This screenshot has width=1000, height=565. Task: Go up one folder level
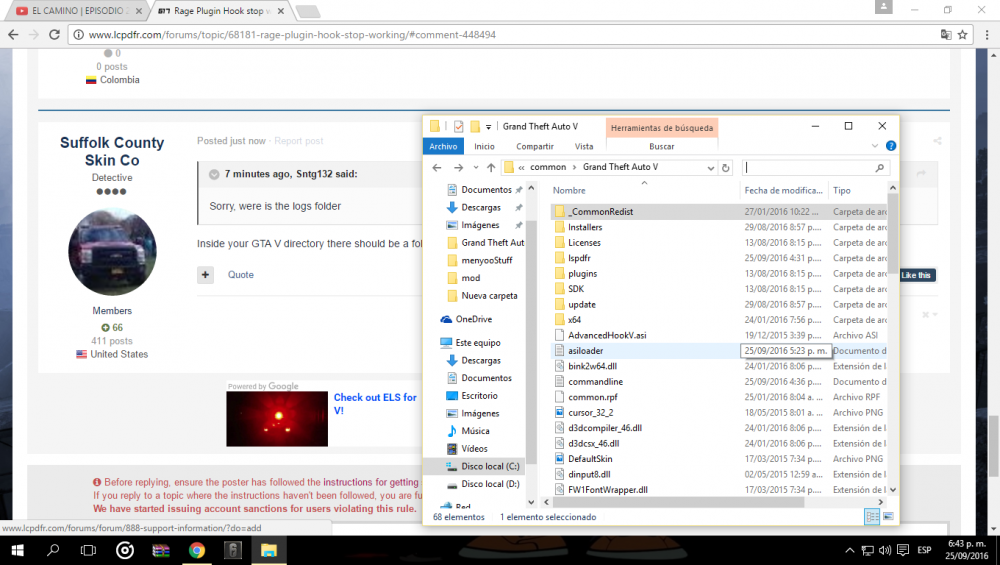click(490, 168)
